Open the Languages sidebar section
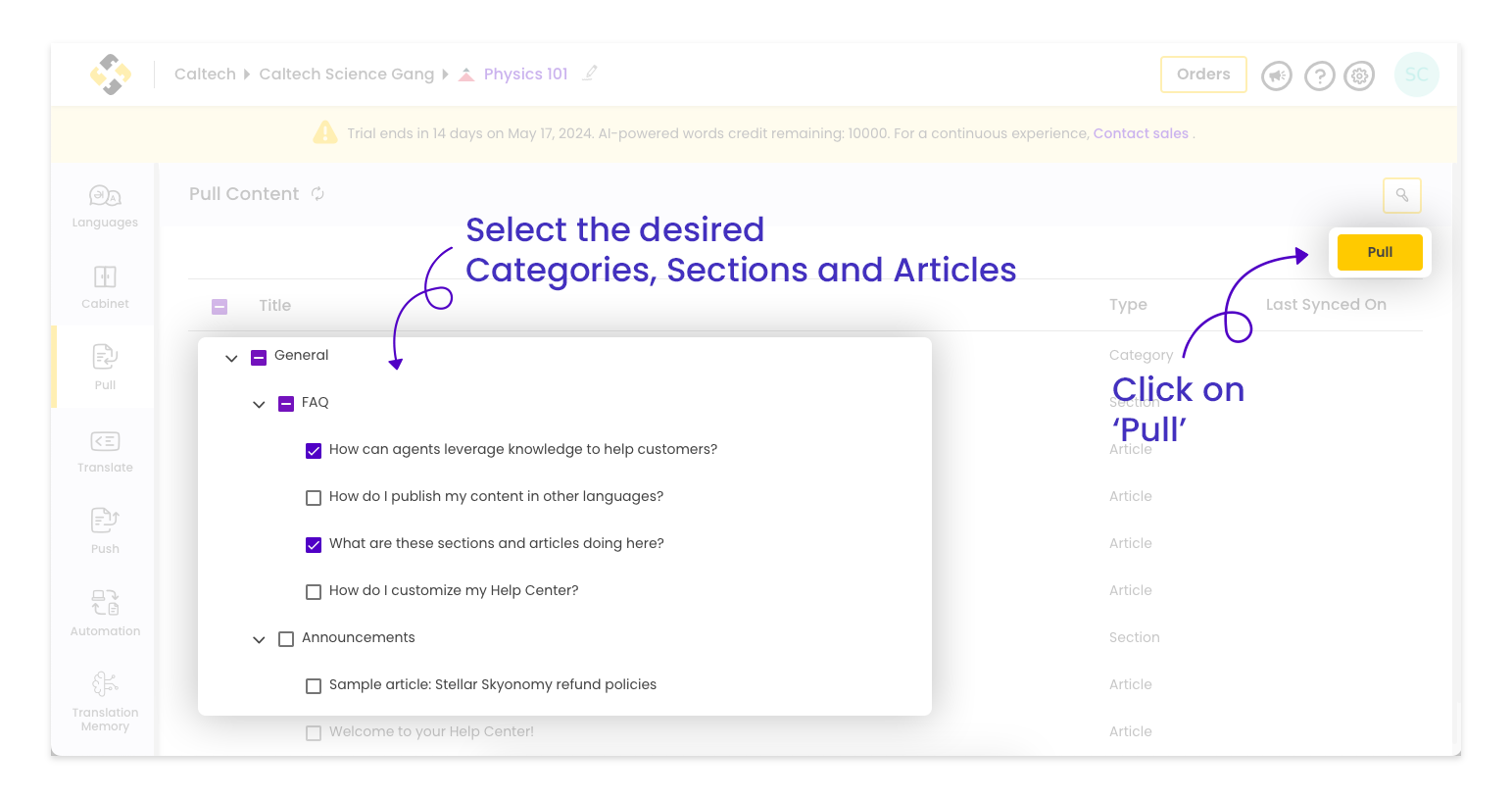The image size is (1512, 799). pyautogui.click(x=105, y=206)
